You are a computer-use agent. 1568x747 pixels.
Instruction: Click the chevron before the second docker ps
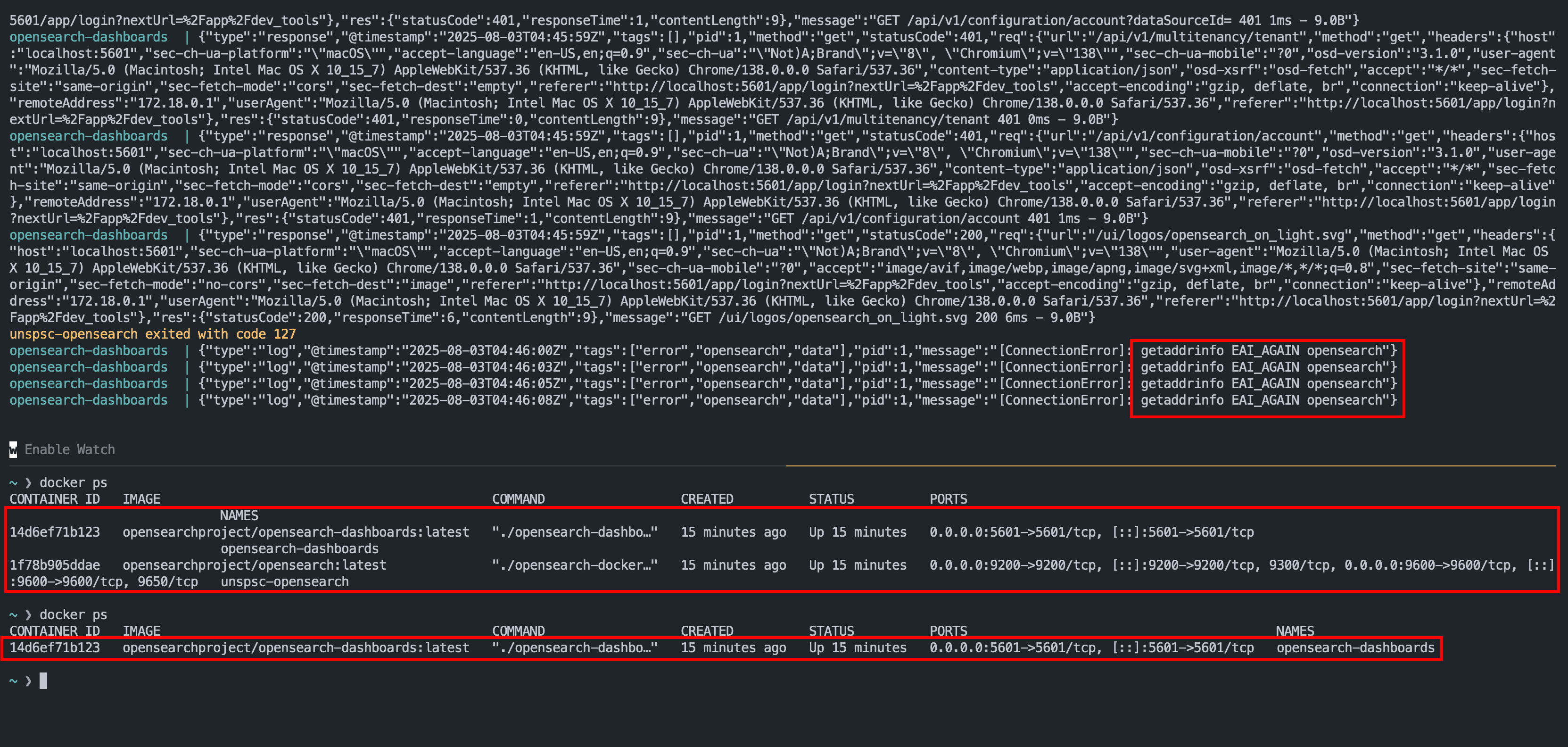coord(29,614)
